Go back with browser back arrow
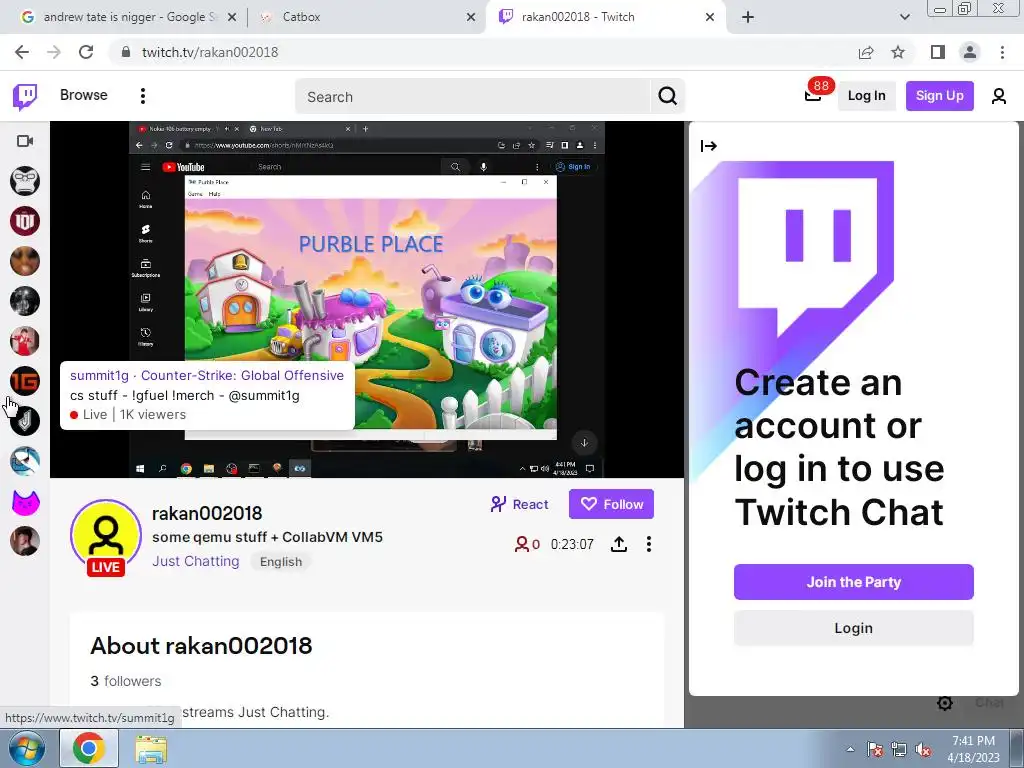Image resolution: width=1024 pixels, height=768 pixels. (x=22, y=52)
